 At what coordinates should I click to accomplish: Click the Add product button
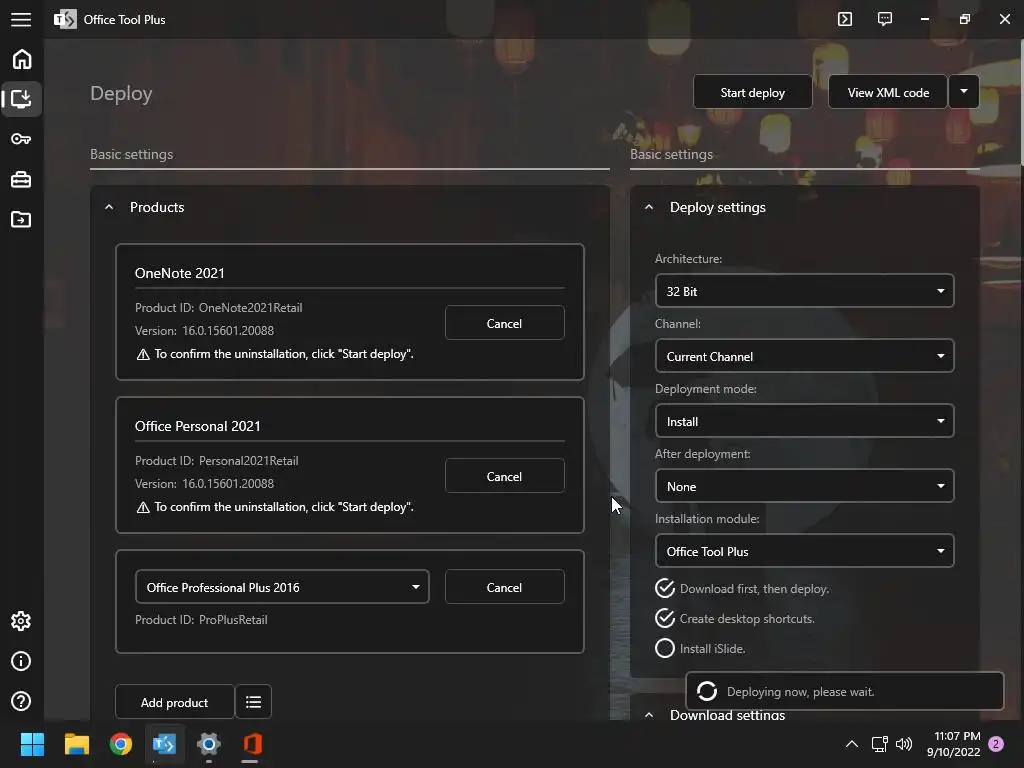pos(174,702)
